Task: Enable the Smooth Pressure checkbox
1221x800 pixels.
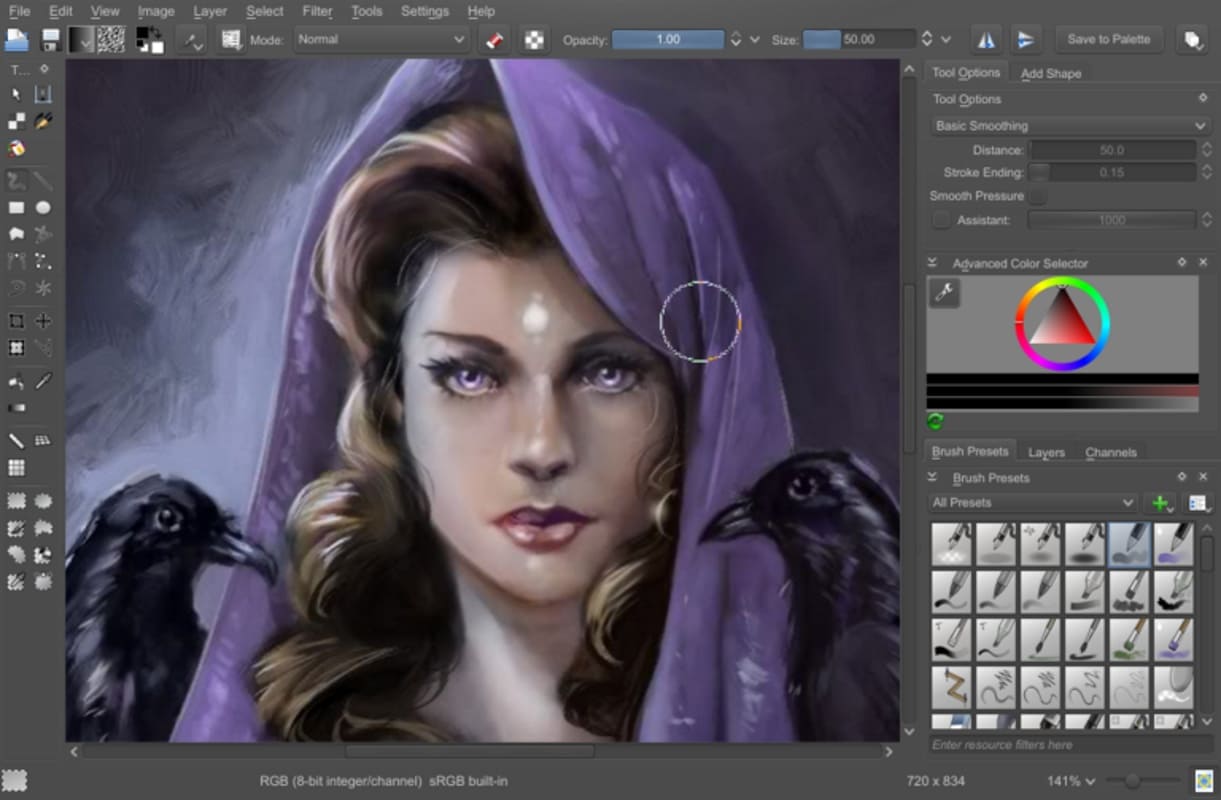Action: 1040,195
